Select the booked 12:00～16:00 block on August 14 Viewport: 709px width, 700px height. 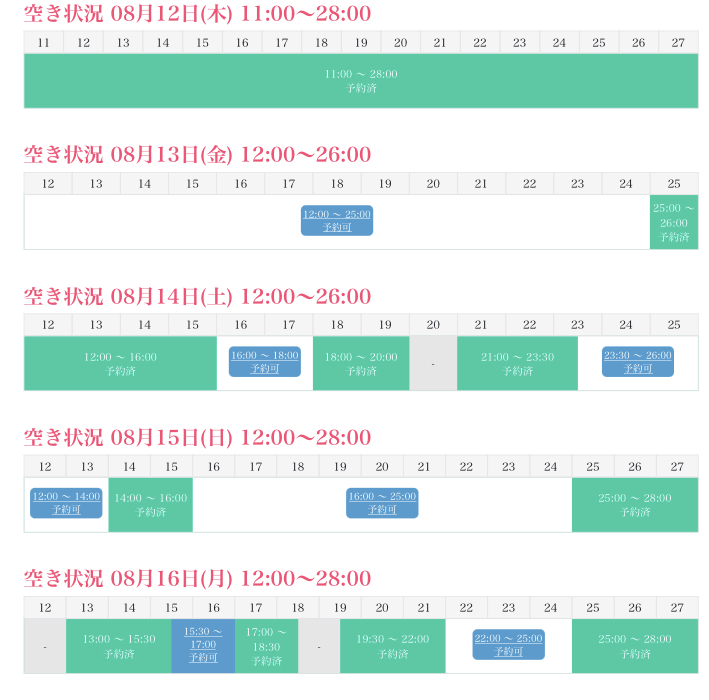[x=120, y=363]
